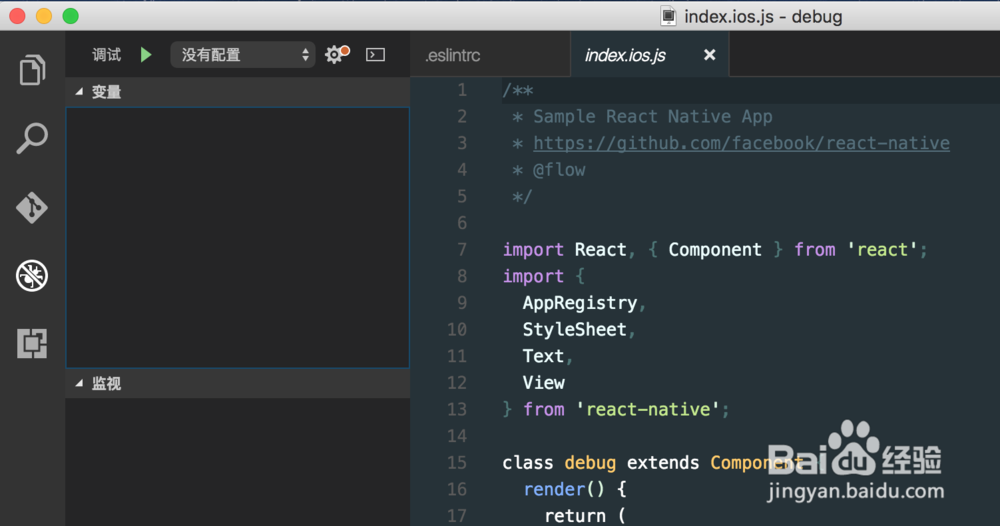Screen dimensions: 1000x526
Task: Select the Debug bug icon
Action: point(32,276)
